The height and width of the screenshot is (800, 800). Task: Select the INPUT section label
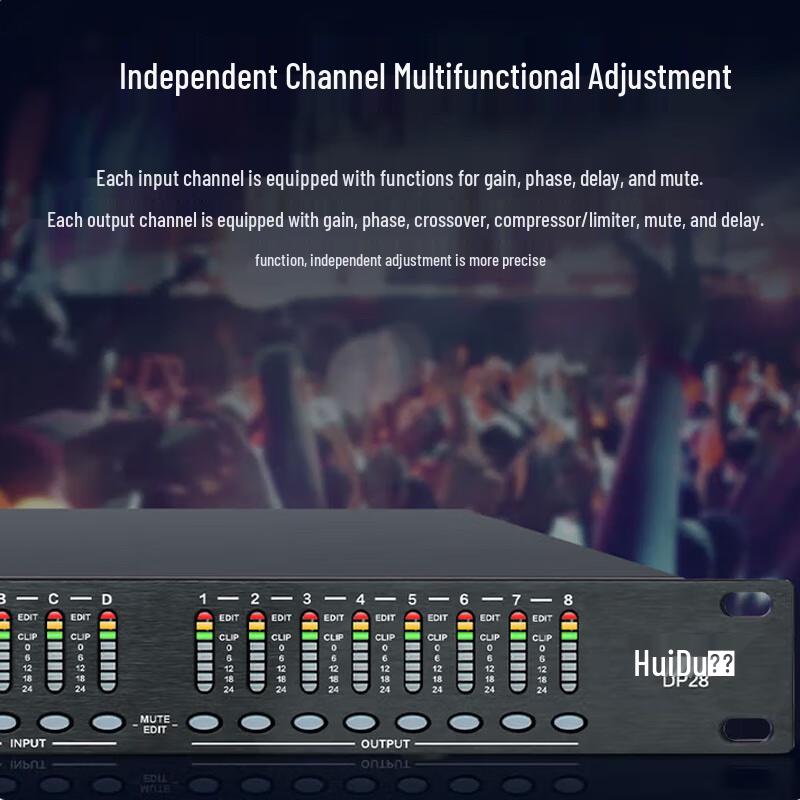[x=30, y=742]
